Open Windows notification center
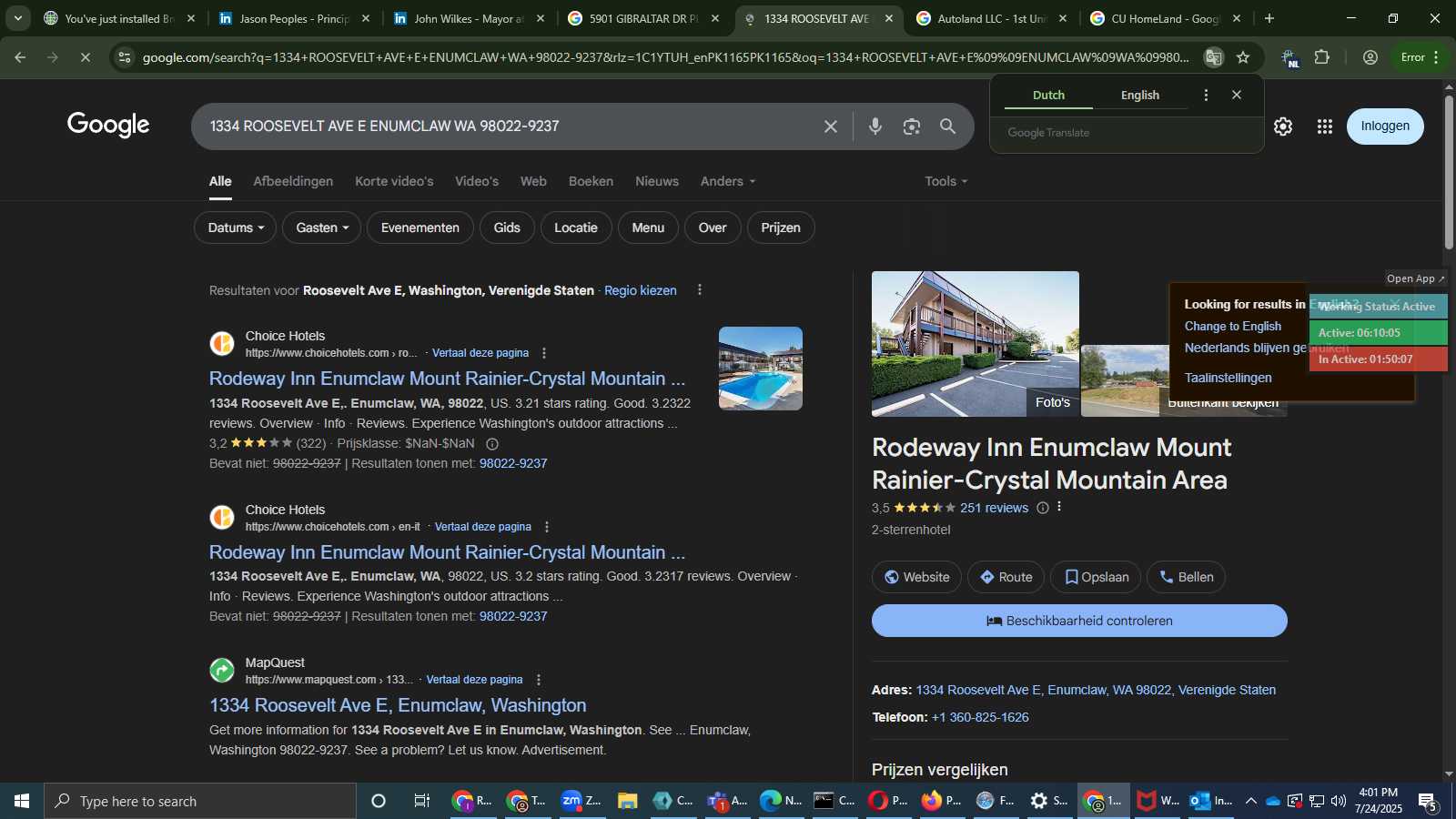This screenshot has width=1456, height=819. (x=1429, y=801)
